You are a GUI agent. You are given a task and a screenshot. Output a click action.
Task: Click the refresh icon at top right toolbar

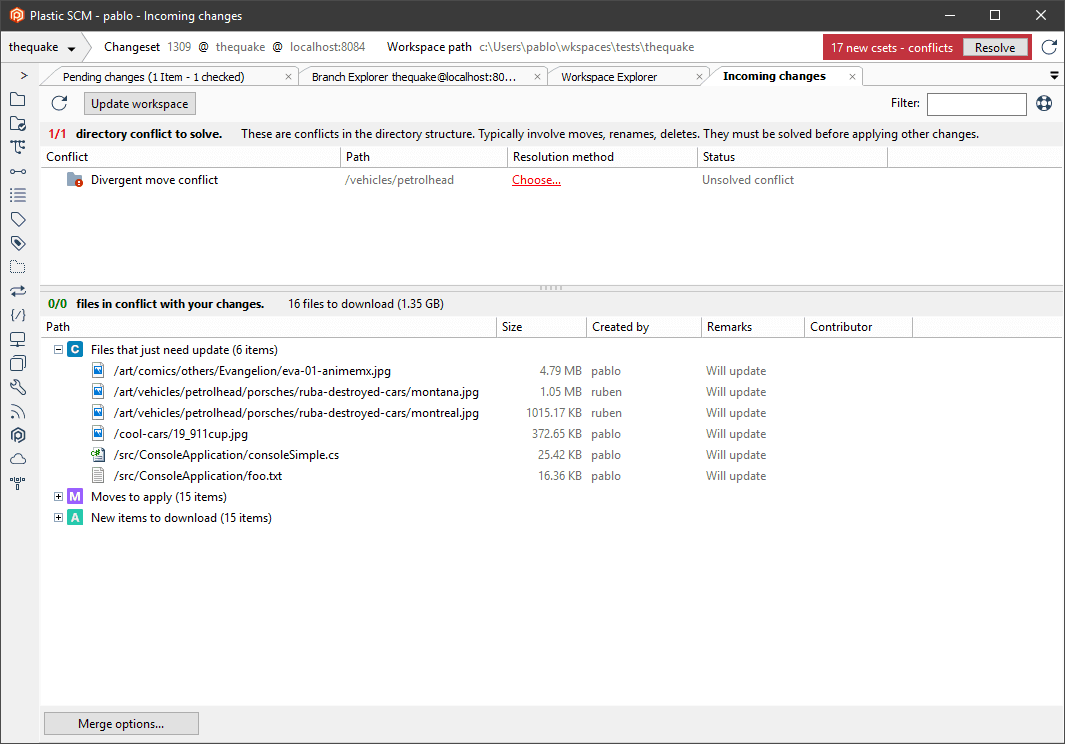pyautogui.click(x=1048, y=46)
